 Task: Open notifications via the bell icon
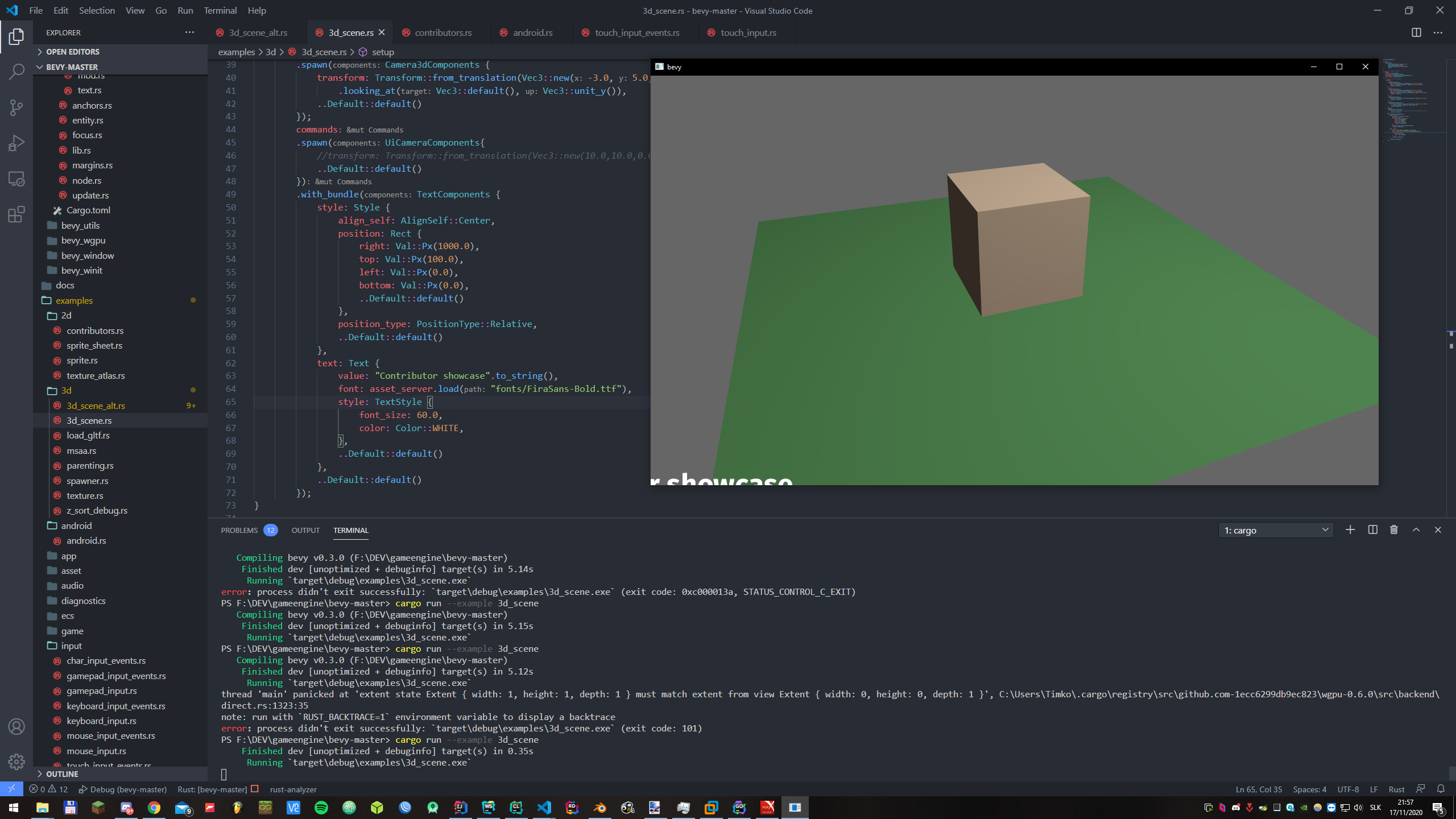[x=1442, y=789]
